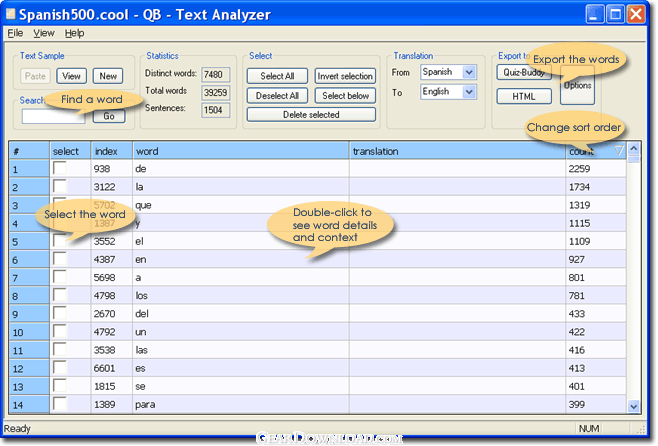Click the scrollbar down arrow
Image resolution: width=658 pixels, height=446 pixels.
pos(634,406)
